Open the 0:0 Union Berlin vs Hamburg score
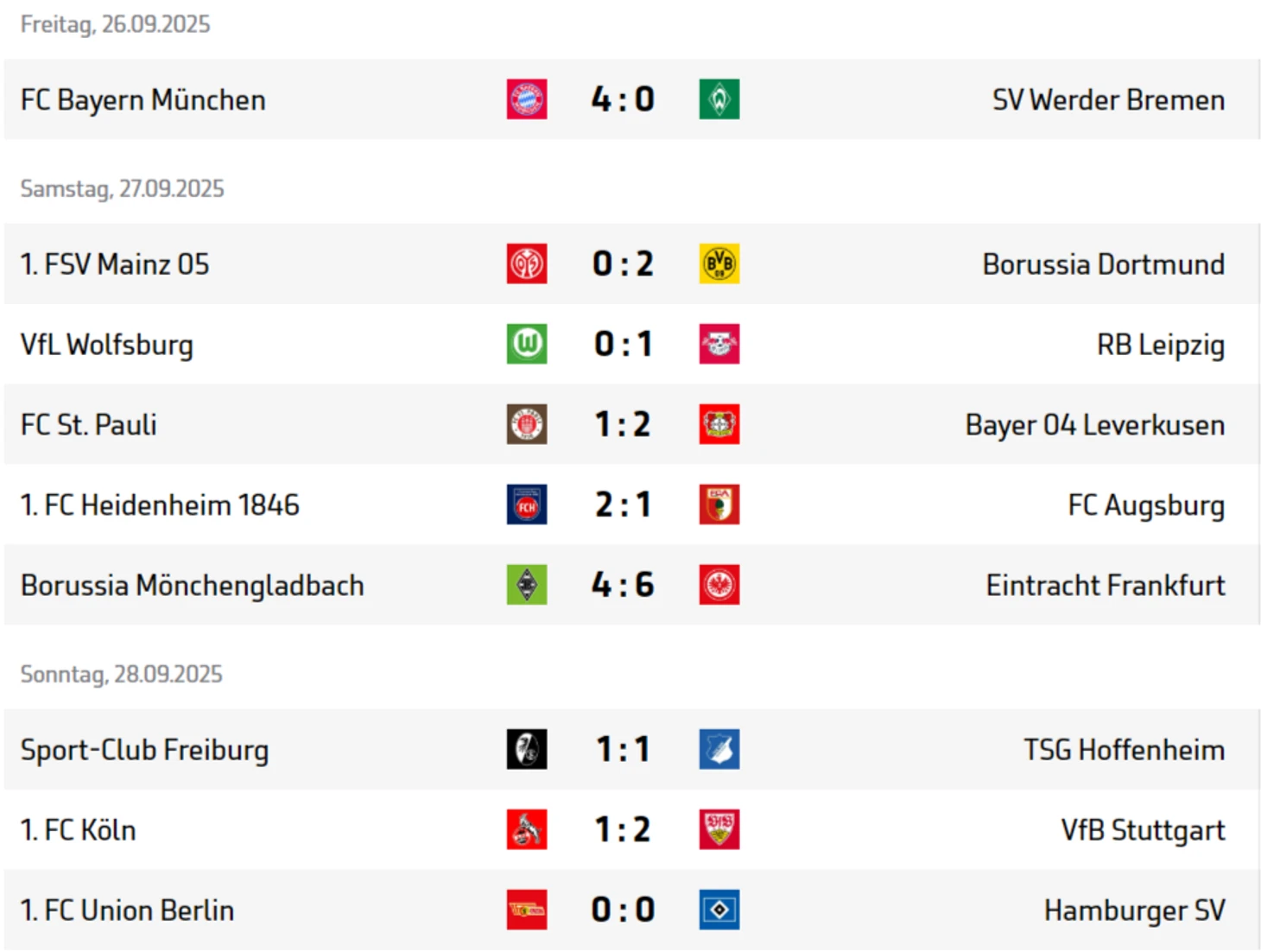This screenshot has width=1261, height=952. coord(623,910)
